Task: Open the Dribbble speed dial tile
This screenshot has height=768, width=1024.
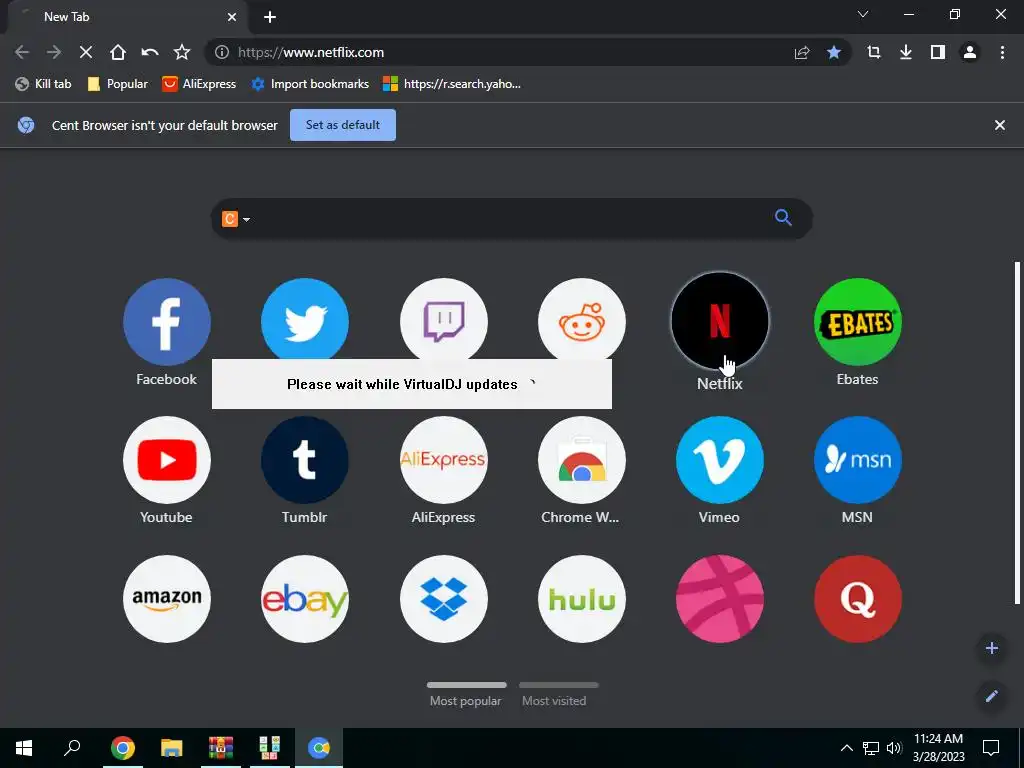Action: pyautogui.click(x=720, y=599)
